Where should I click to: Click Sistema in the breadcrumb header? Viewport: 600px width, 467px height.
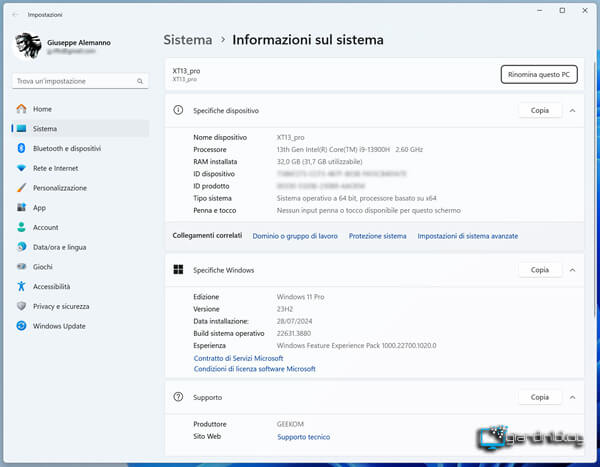click(188, 40)
